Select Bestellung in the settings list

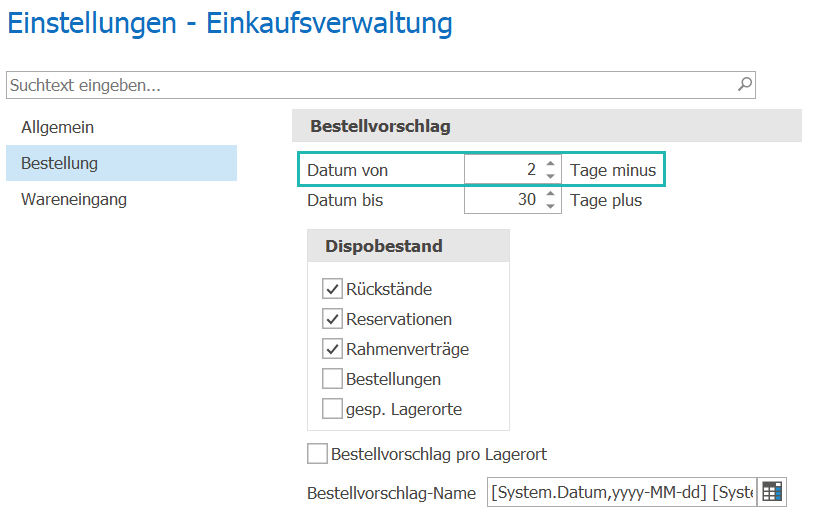(x=121, y=163)
